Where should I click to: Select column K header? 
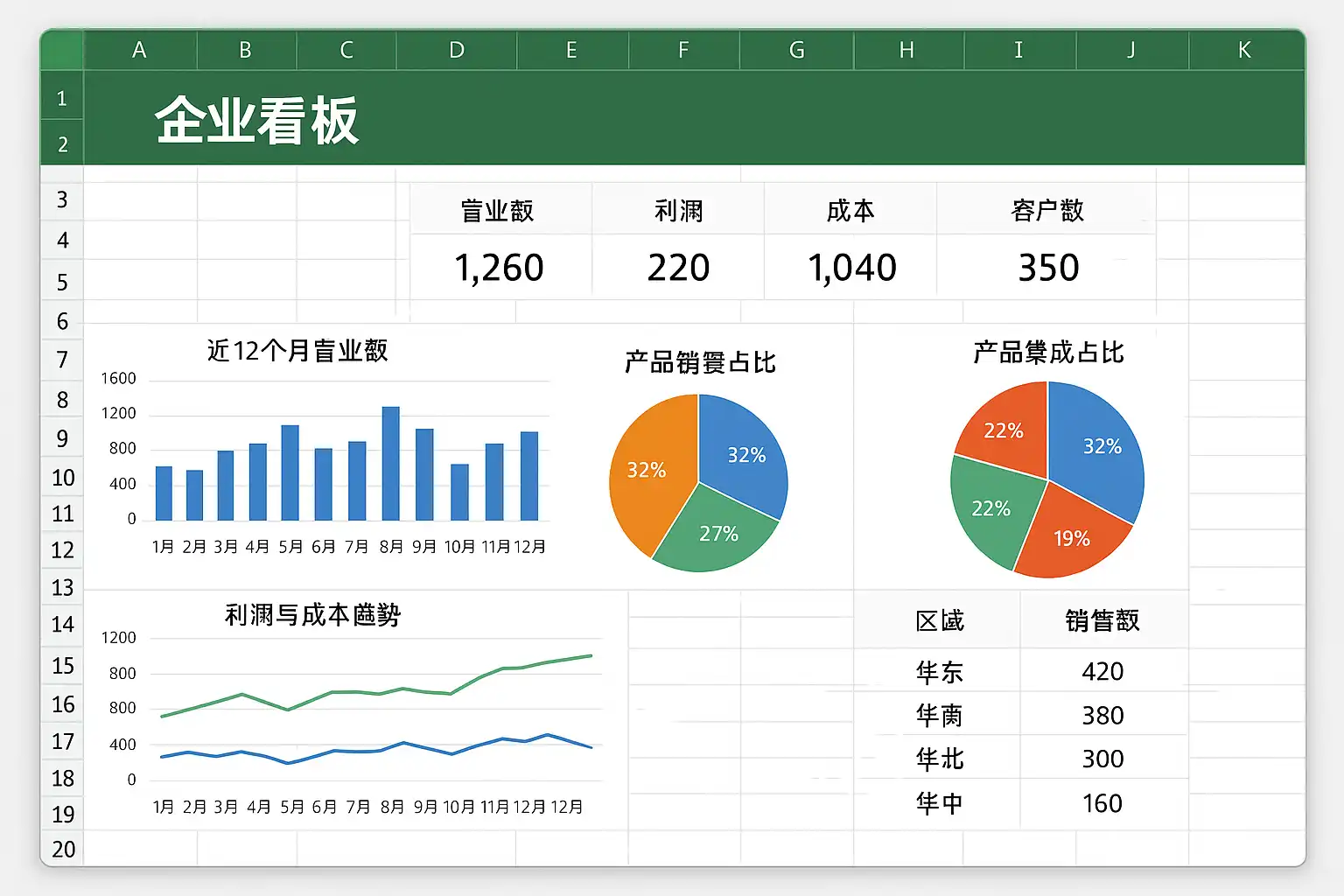(1244, 51)
